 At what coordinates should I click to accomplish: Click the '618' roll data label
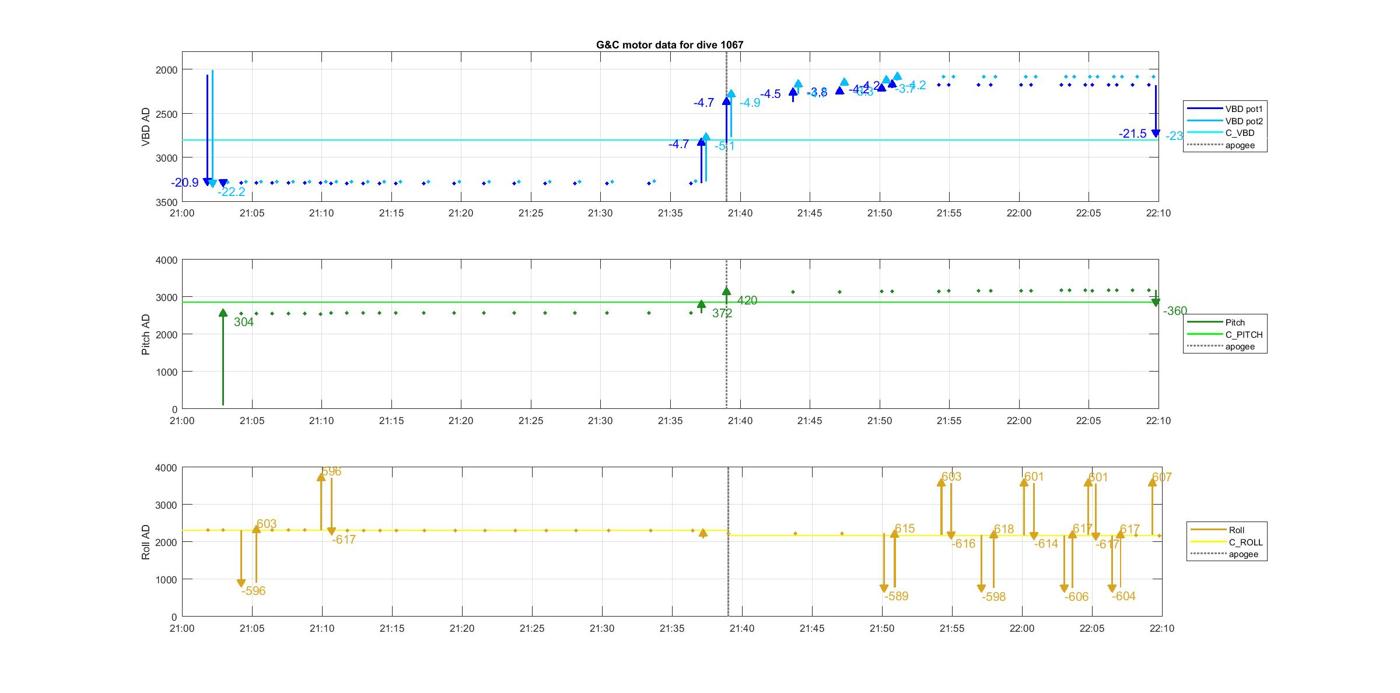pyautogui.click(x=1004, y=530)
